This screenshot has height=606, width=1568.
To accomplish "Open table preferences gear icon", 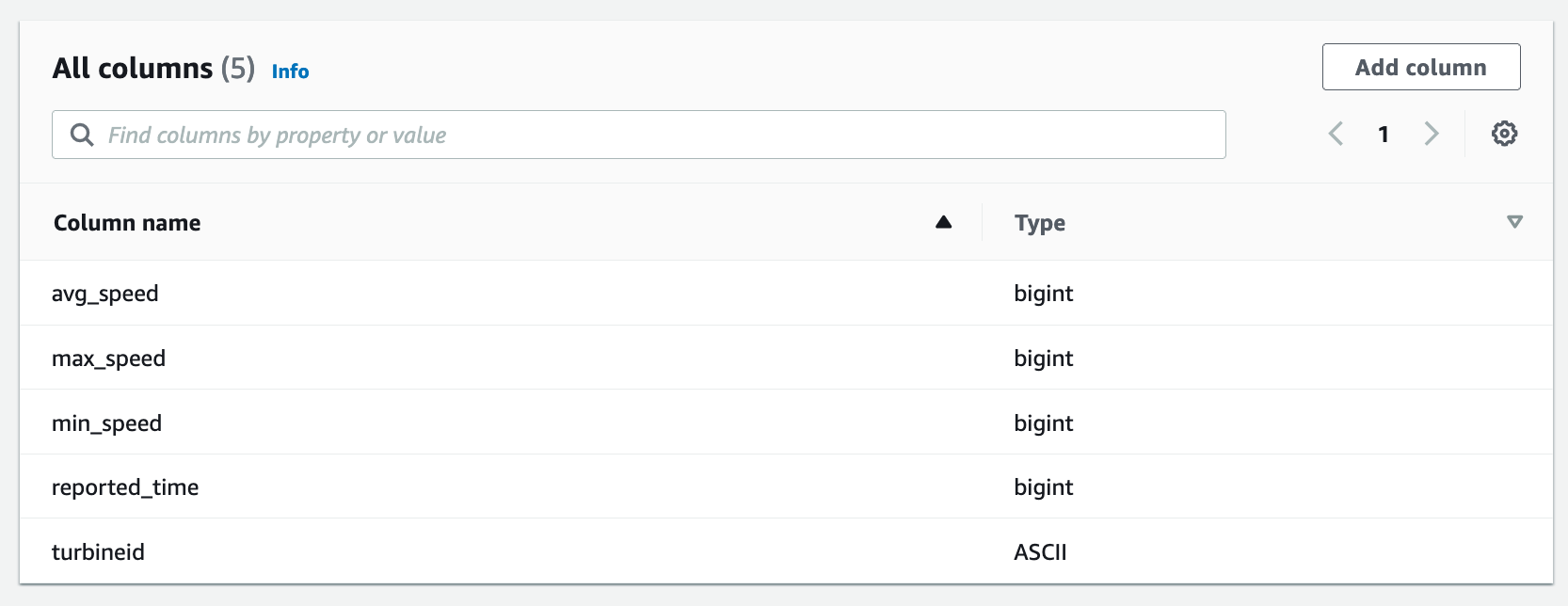I will coord(1504,134).
